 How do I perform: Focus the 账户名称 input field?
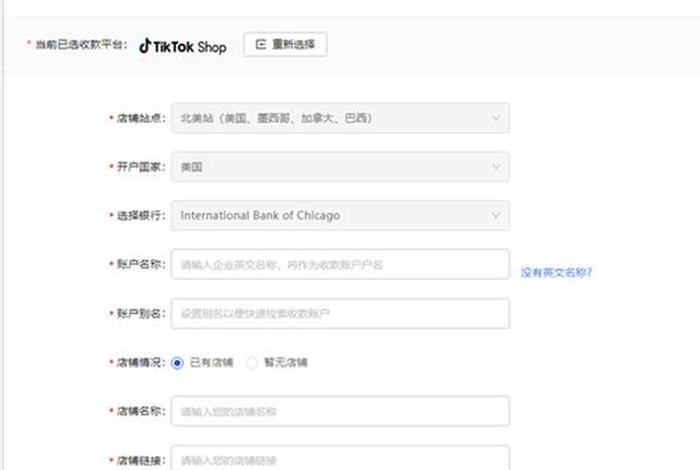340,264
